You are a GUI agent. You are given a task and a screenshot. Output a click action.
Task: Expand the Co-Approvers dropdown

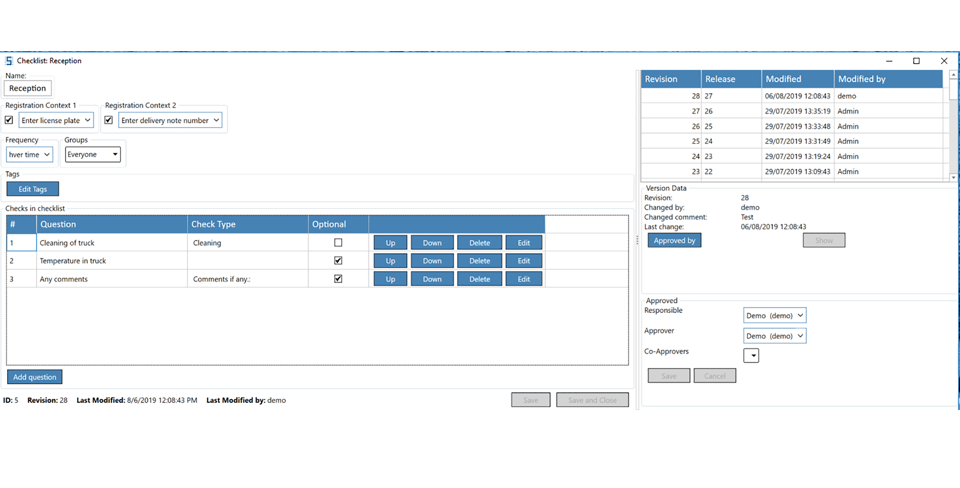click(x=751, y=356)
